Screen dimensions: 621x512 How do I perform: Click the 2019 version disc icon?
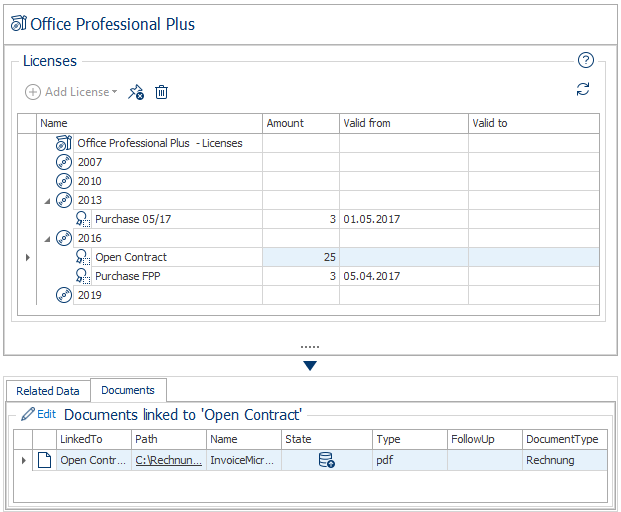pos(64,295)
